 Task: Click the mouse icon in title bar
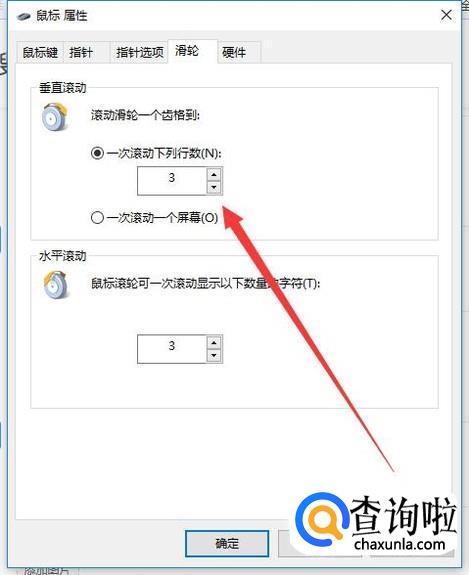[x=24, y=17]
